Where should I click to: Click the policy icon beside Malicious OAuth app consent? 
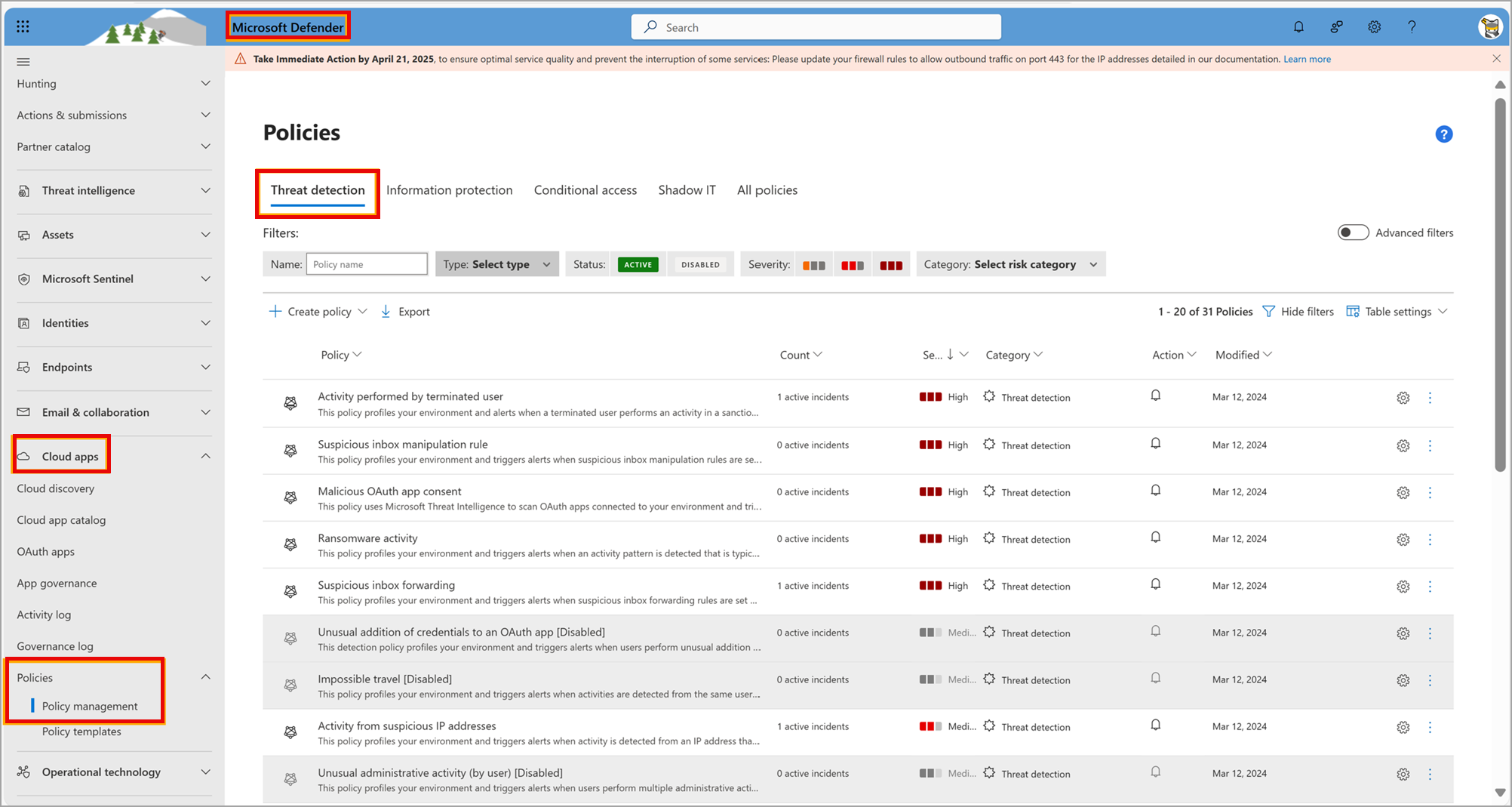click(x=290, y=497)
